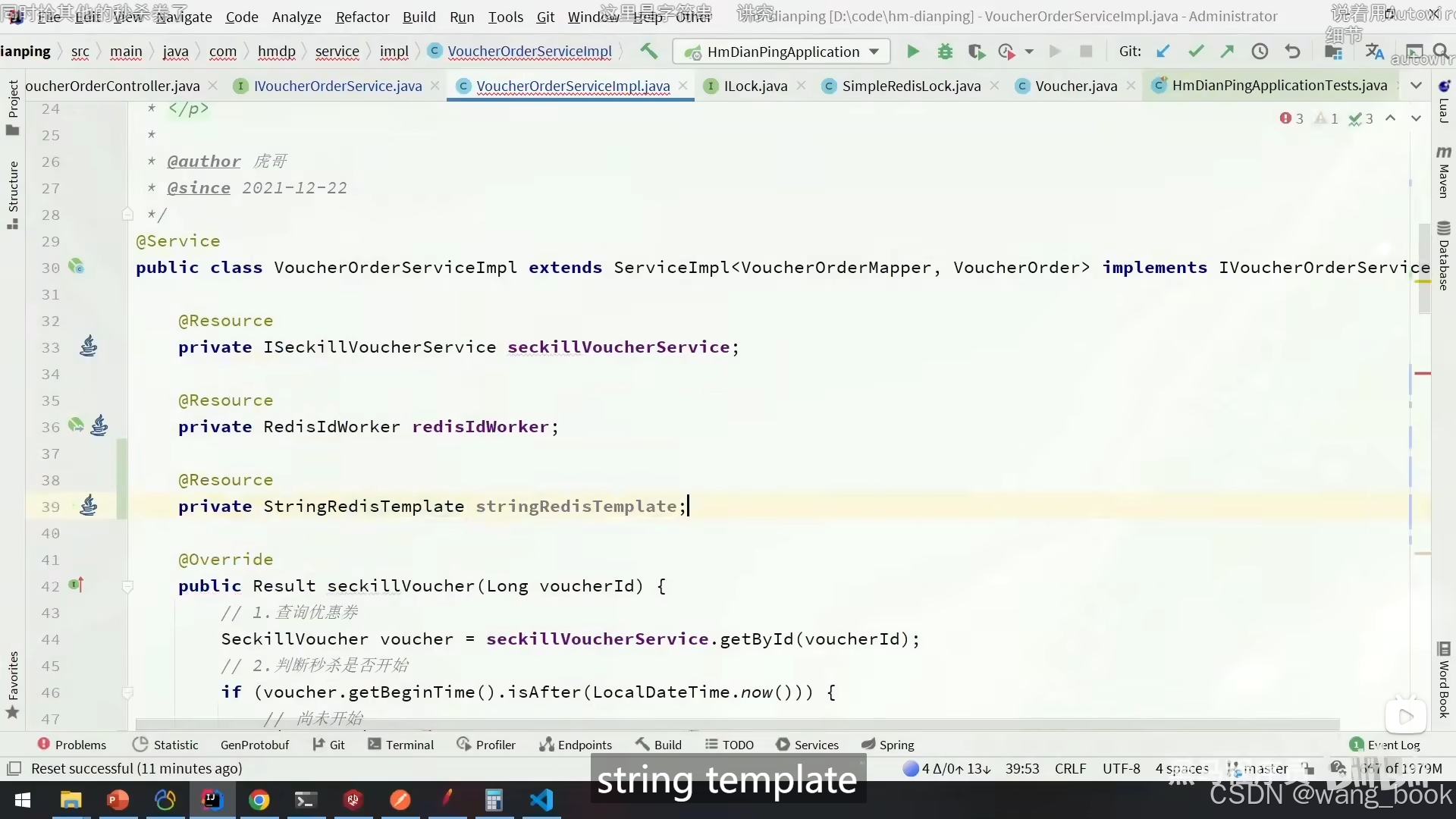Screen dimensions: 1456x819
Task: Click Git update project arrow icon
Action: tap(1163, 52)
